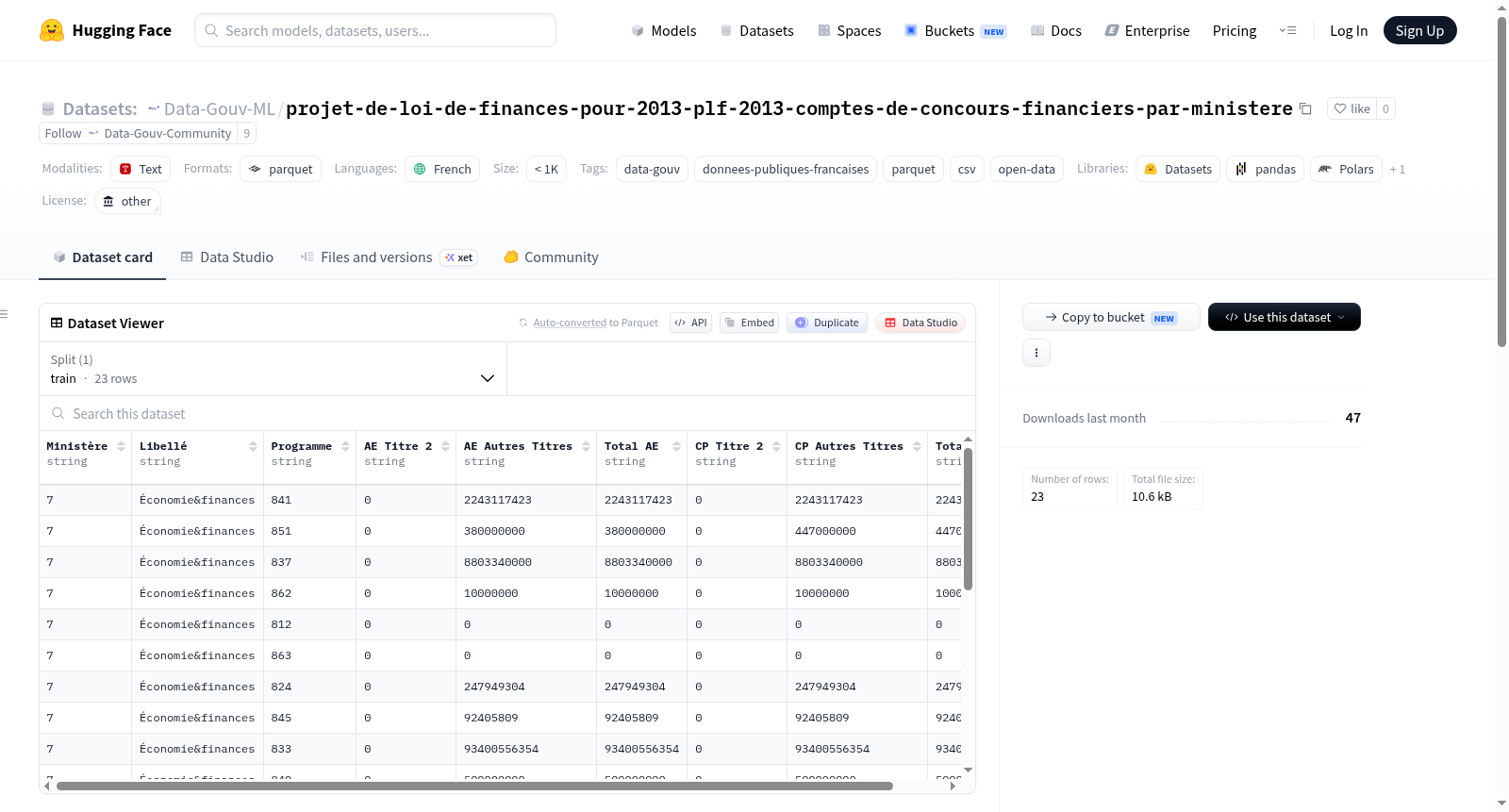
Task: Sort the AE Titre 2 column
Action: [445, 446]
